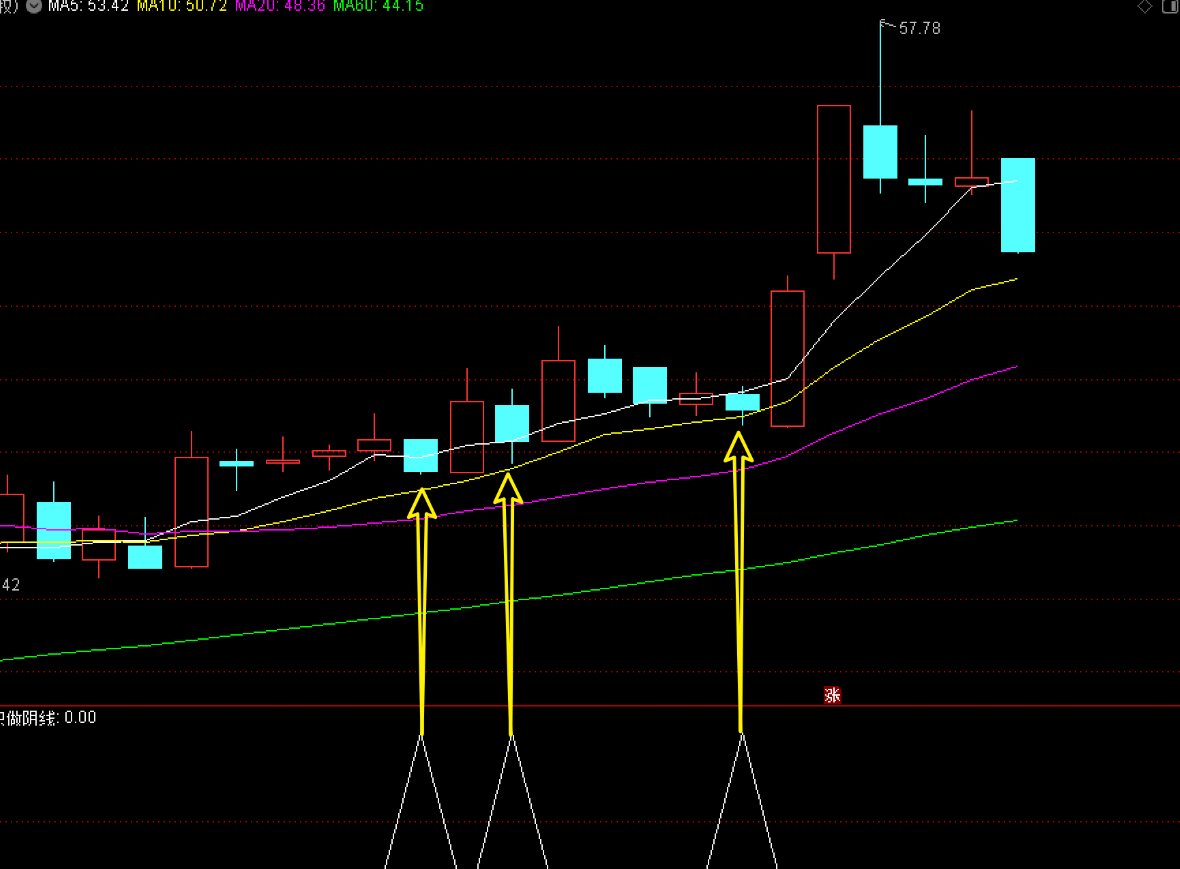The height and width of the screenshot is (869, 1180).
Task: Select the green MA60: 44.15 label
Action: click(x=379, y=6)
